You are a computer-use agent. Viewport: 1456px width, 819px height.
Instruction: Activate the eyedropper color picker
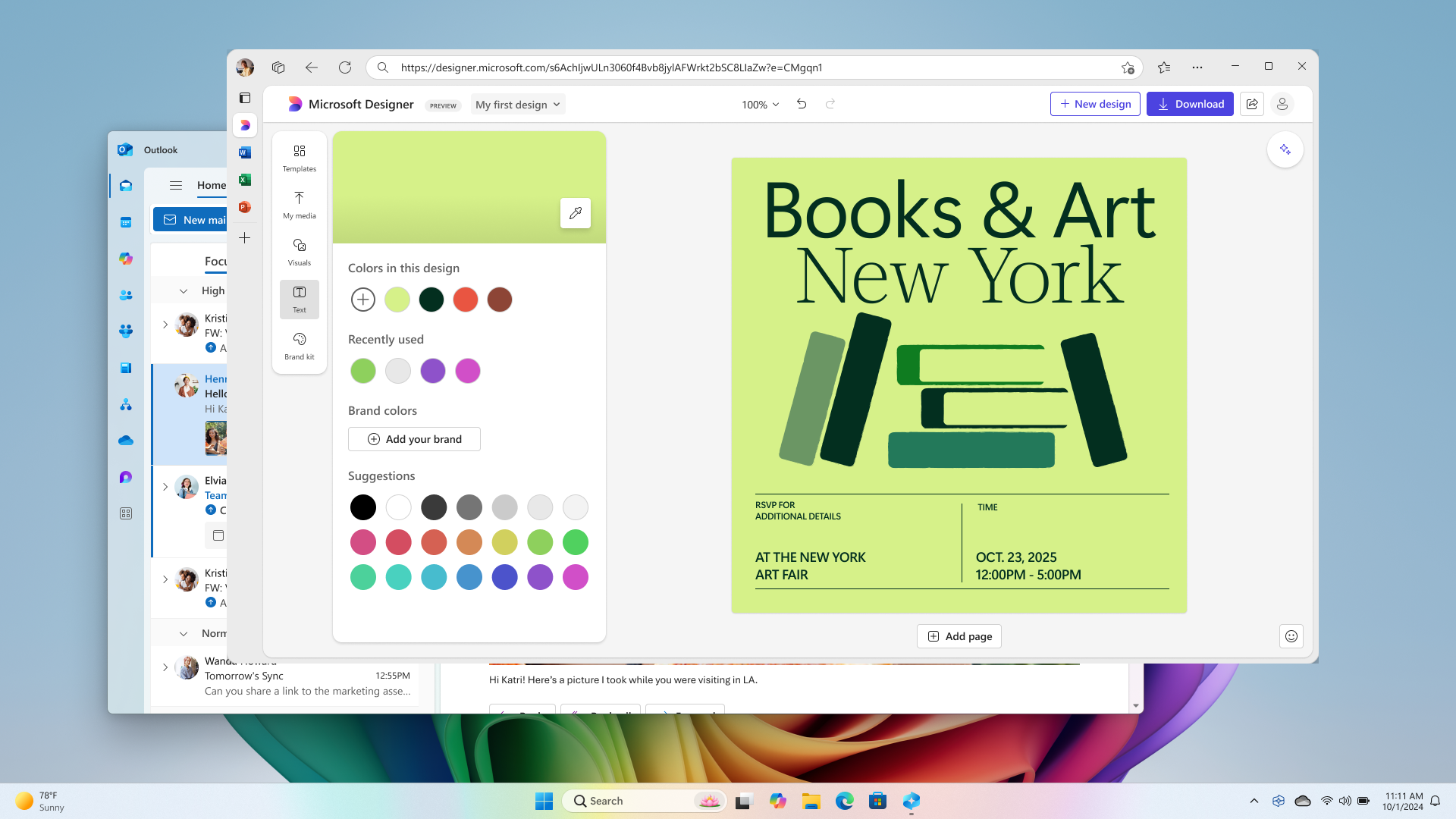pos(576,213)
